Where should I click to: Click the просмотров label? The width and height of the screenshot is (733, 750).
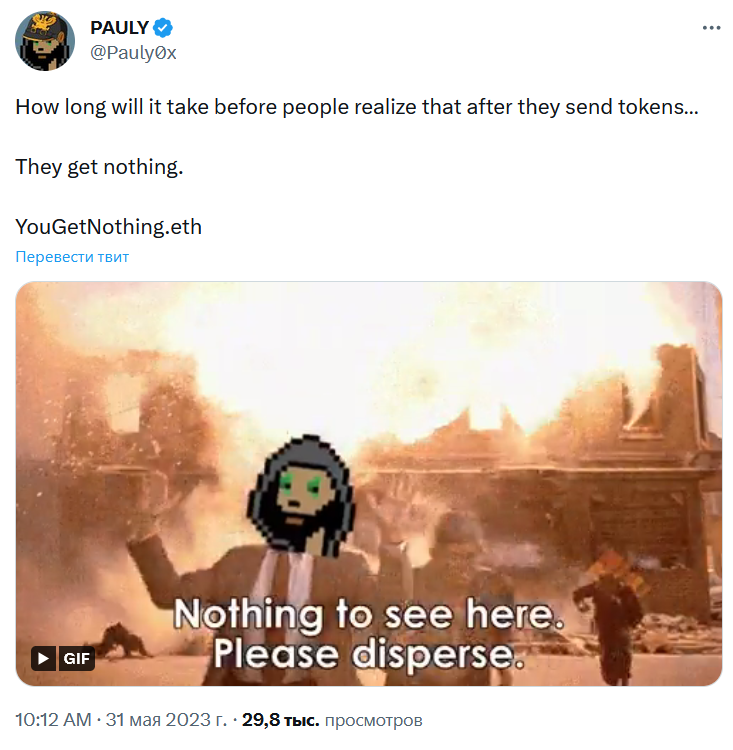click(374, 720)
